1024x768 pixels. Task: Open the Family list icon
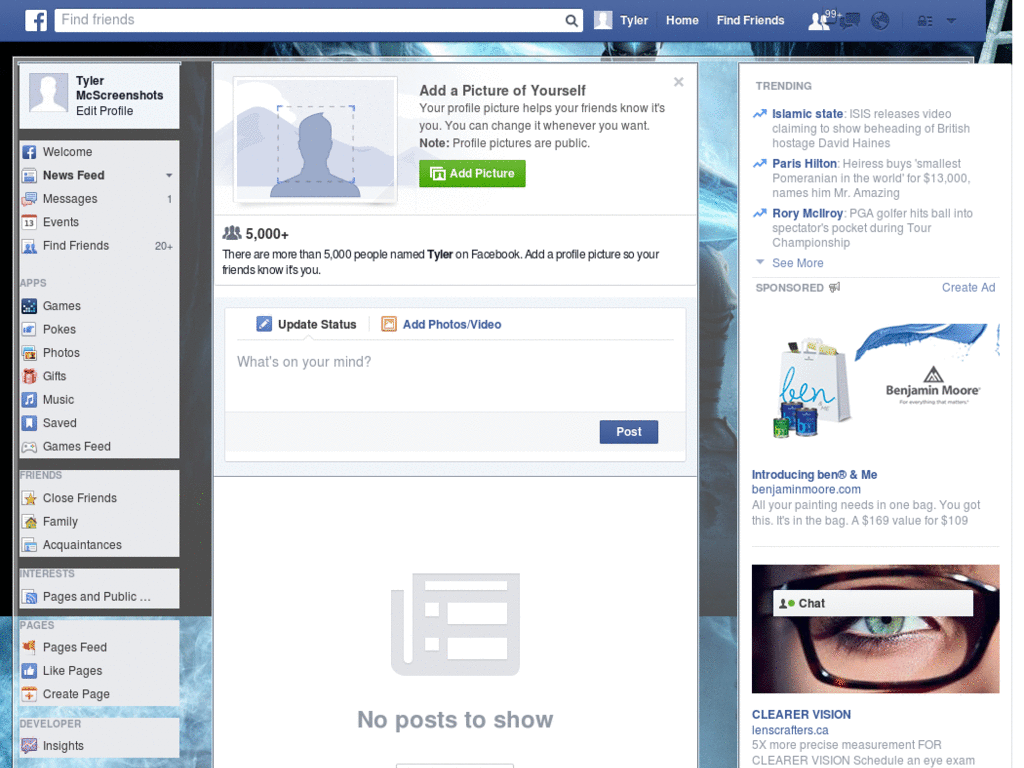click(29, 522)
